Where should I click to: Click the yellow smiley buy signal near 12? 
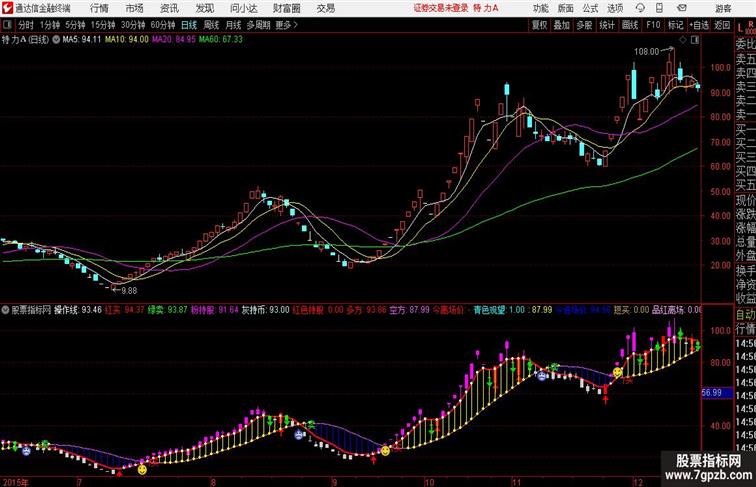618,372
